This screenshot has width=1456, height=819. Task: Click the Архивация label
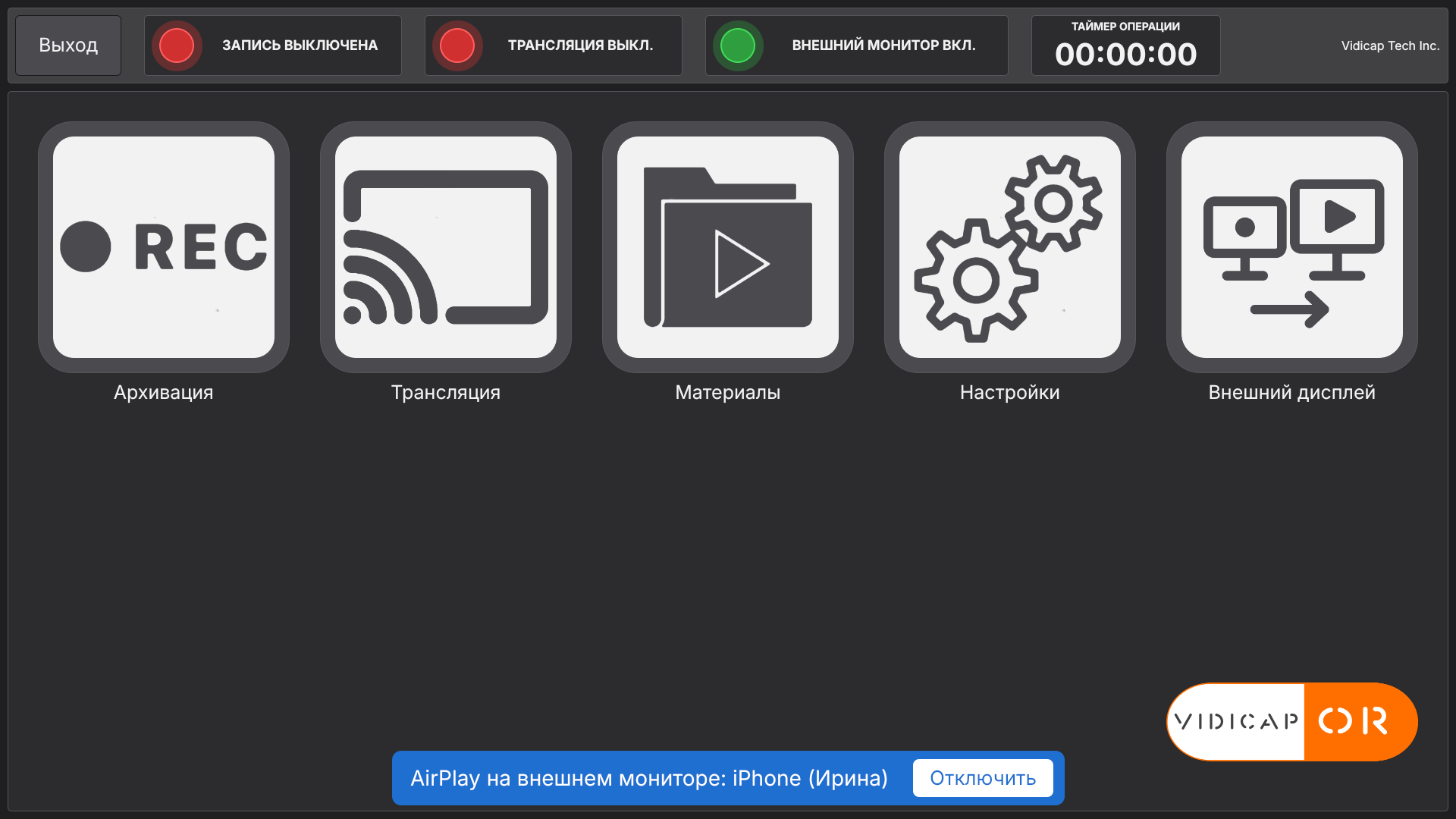[x=164, y=393]
